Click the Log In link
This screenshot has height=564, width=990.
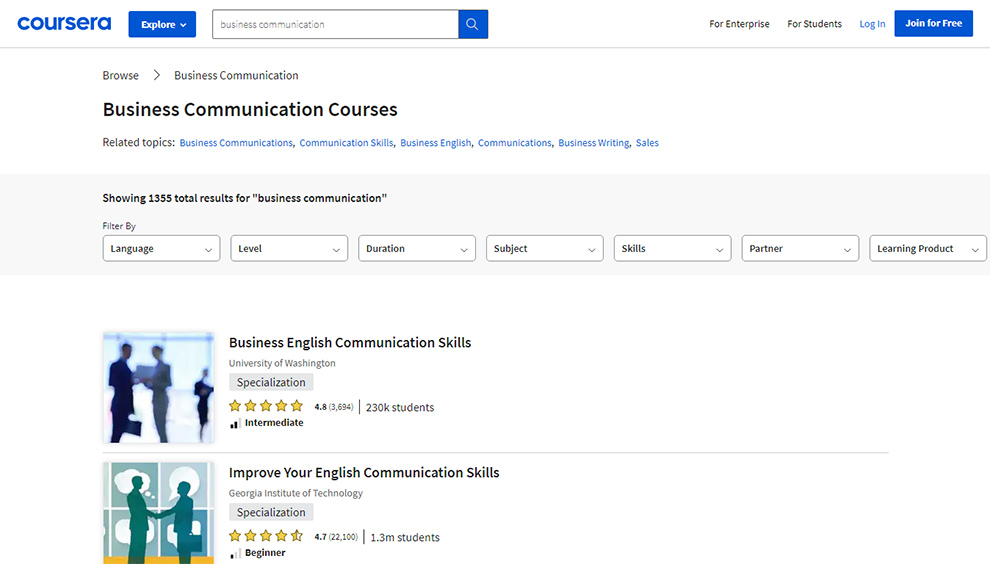(872, 24)
